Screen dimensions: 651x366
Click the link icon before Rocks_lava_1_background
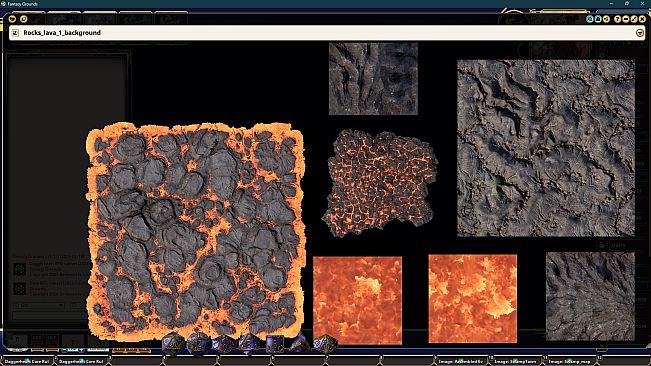(x=15, y=33)
